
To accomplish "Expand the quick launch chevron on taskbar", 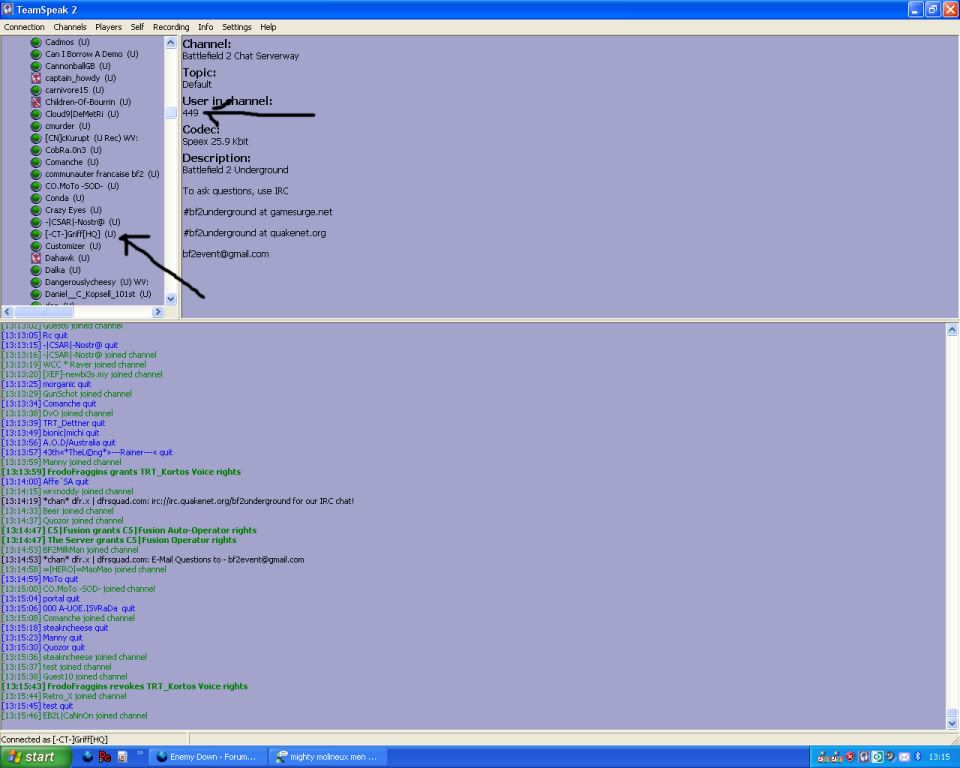I will point(140,753).
